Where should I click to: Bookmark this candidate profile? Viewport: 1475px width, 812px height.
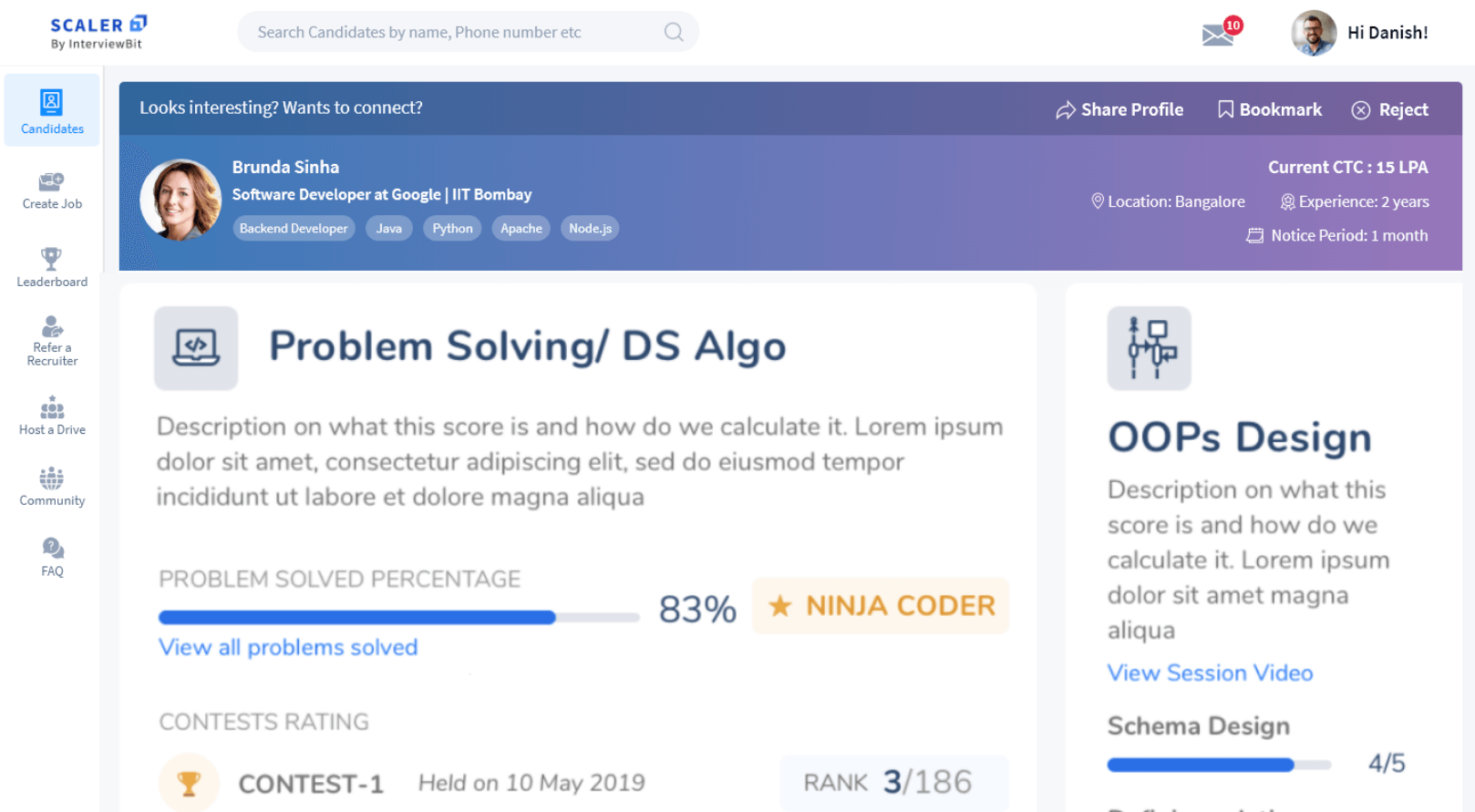tap(1269, 109)
